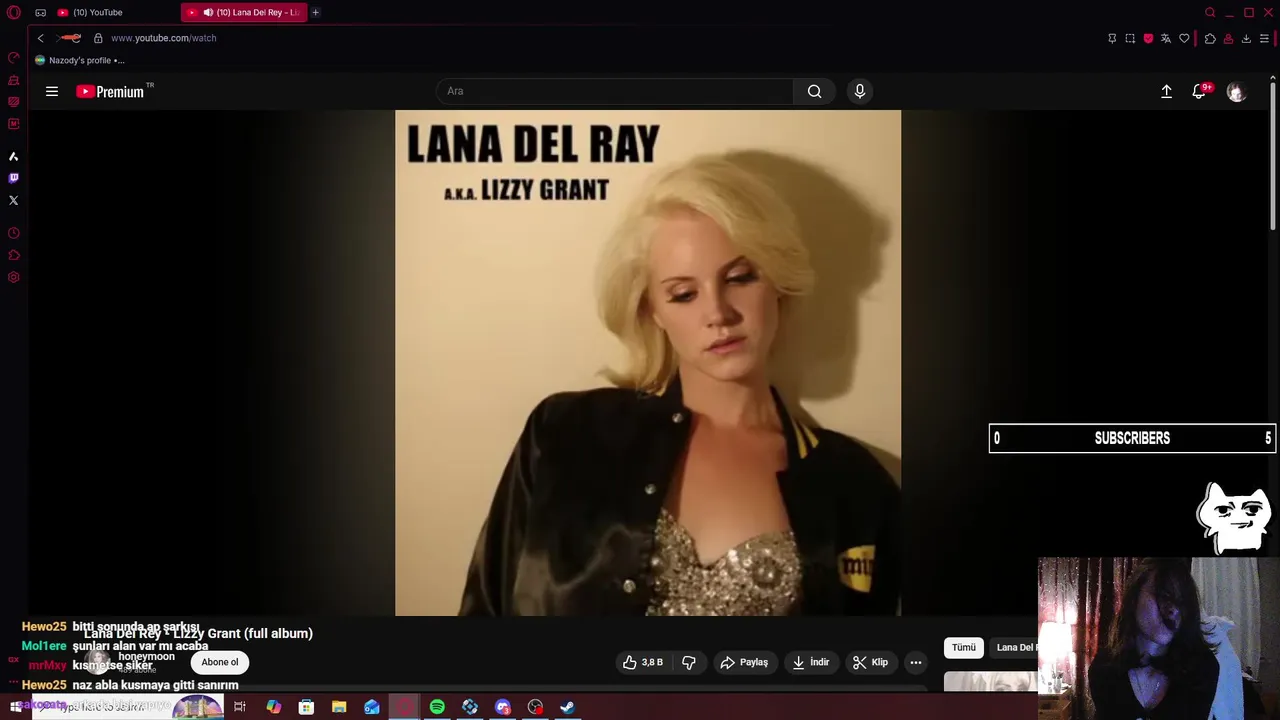Open the Opera account profile icon

pyautogui.click(x=1228, y=38)
